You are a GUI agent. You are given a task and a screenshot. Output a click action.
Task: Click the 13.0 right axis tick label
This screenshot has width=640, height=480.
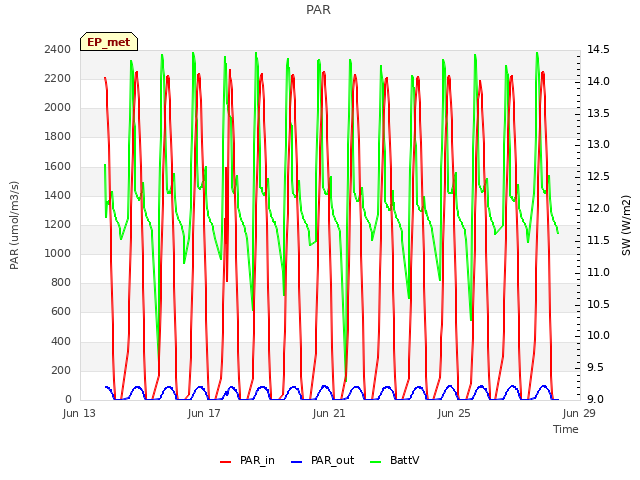pos(598,144)
